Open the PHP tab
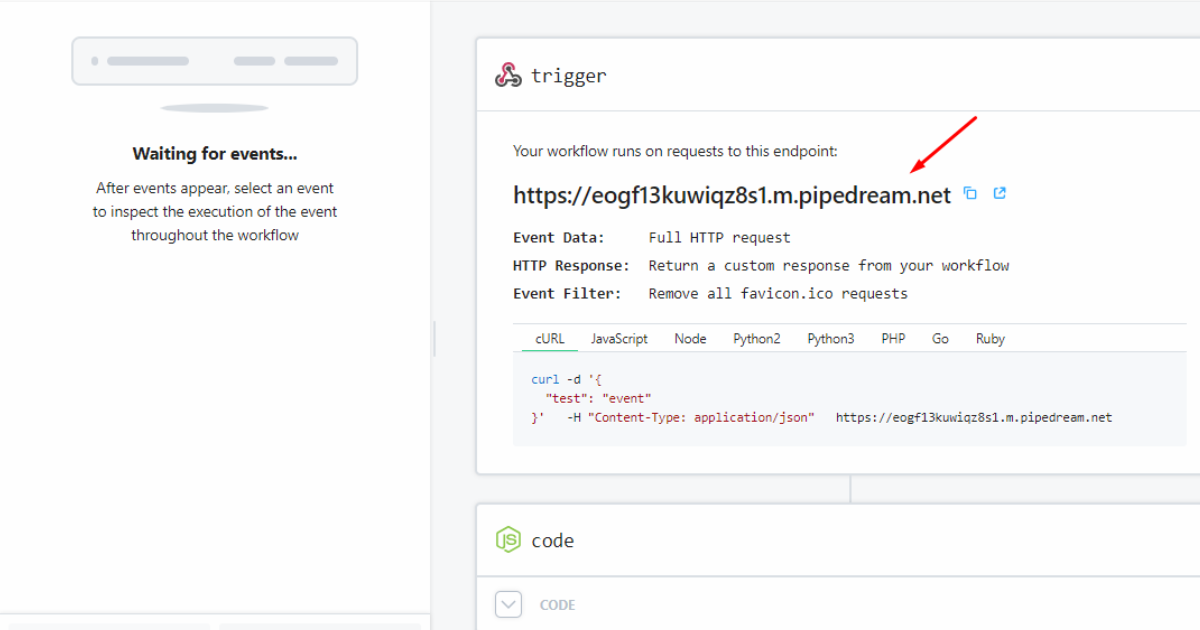Screen dimensions: 1200x630 pos(893,339)
